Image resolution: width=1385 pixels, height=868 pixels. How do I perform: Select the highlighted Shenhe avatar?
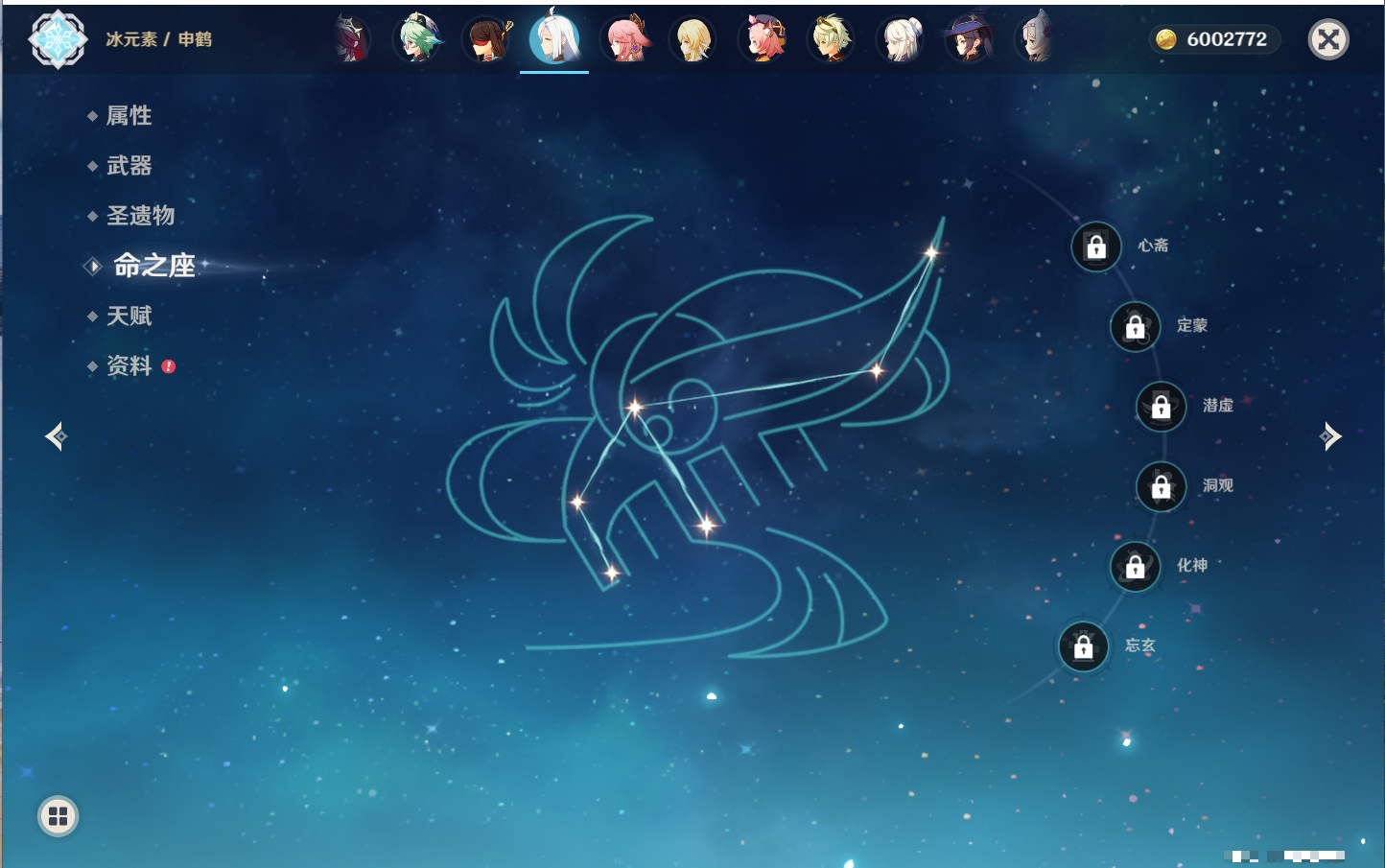[554, 37]
